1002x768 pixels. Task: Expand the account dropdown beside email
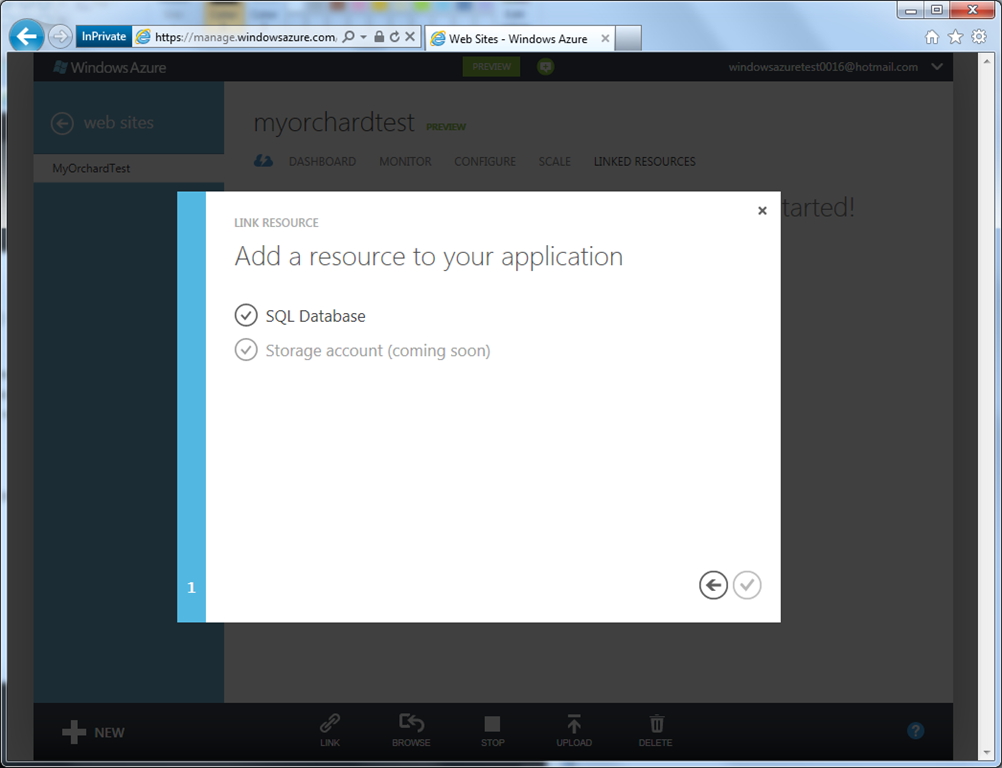tap(937, 67)
